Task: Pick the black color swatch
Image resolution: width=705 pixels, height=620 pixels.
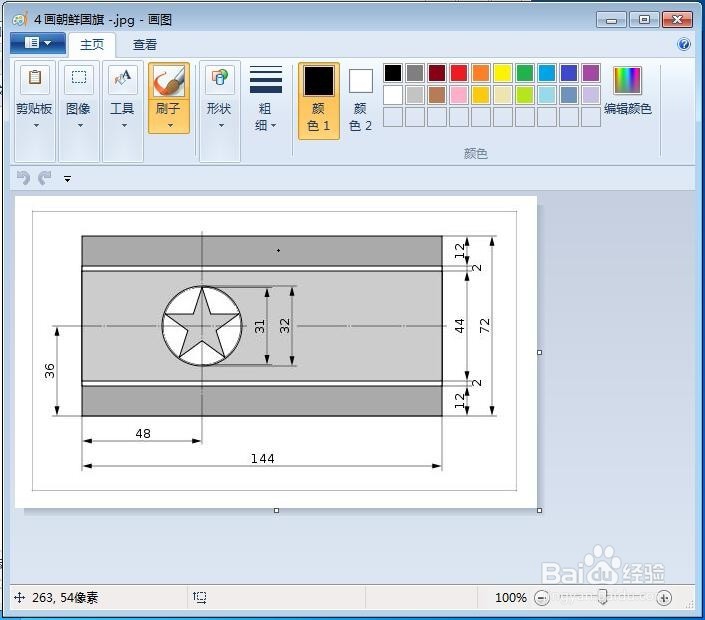Action: tap(393, 73)
